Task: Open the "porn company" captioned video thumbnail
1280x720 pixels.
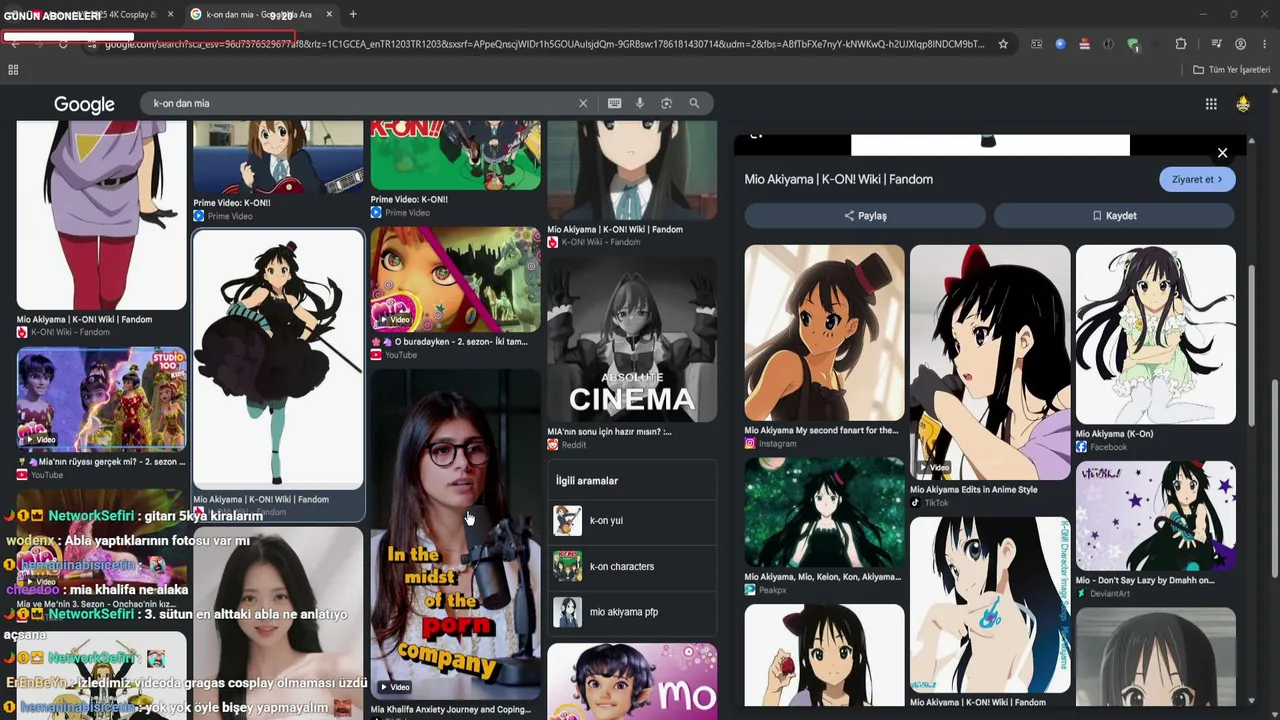Action: [x=456, y=535]
